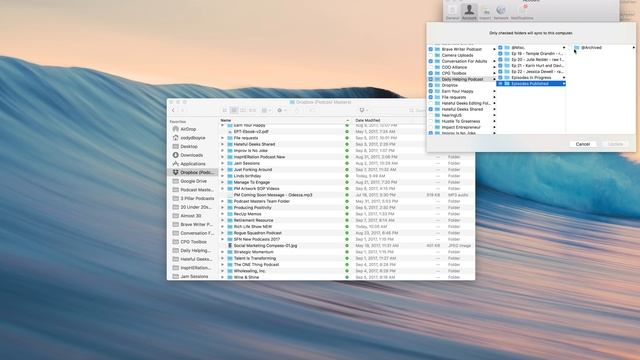Image resolution: width=640 pixels, height=360 pixels.
Task: Open Notifications preferences tab
Action: coord(522,12)
